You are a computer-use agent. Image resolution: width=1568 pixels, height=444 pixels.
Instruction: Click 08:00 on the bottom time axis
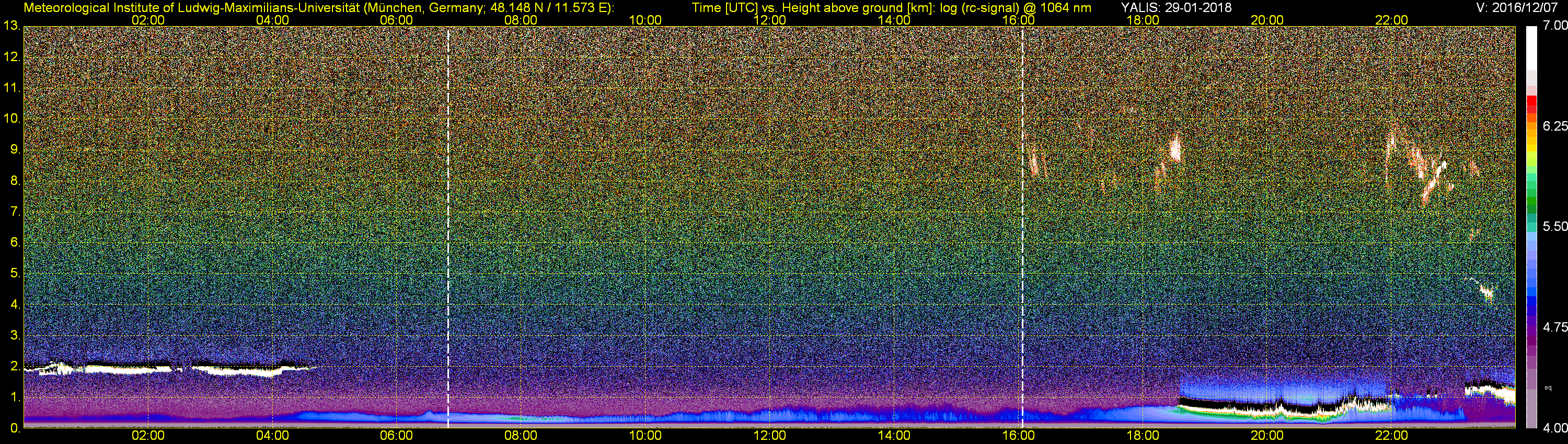(521, 436)
